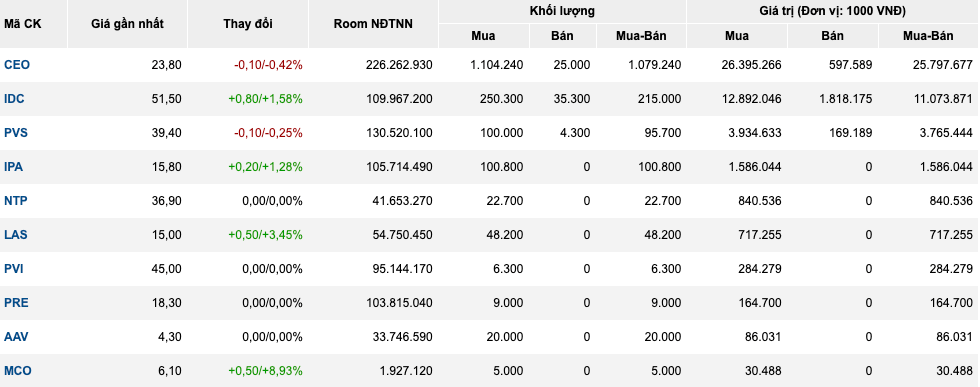Viewport: 980px width, 387px height.
Task: Open the AAV stock ticker link
Action: click(x=16, y=337)
